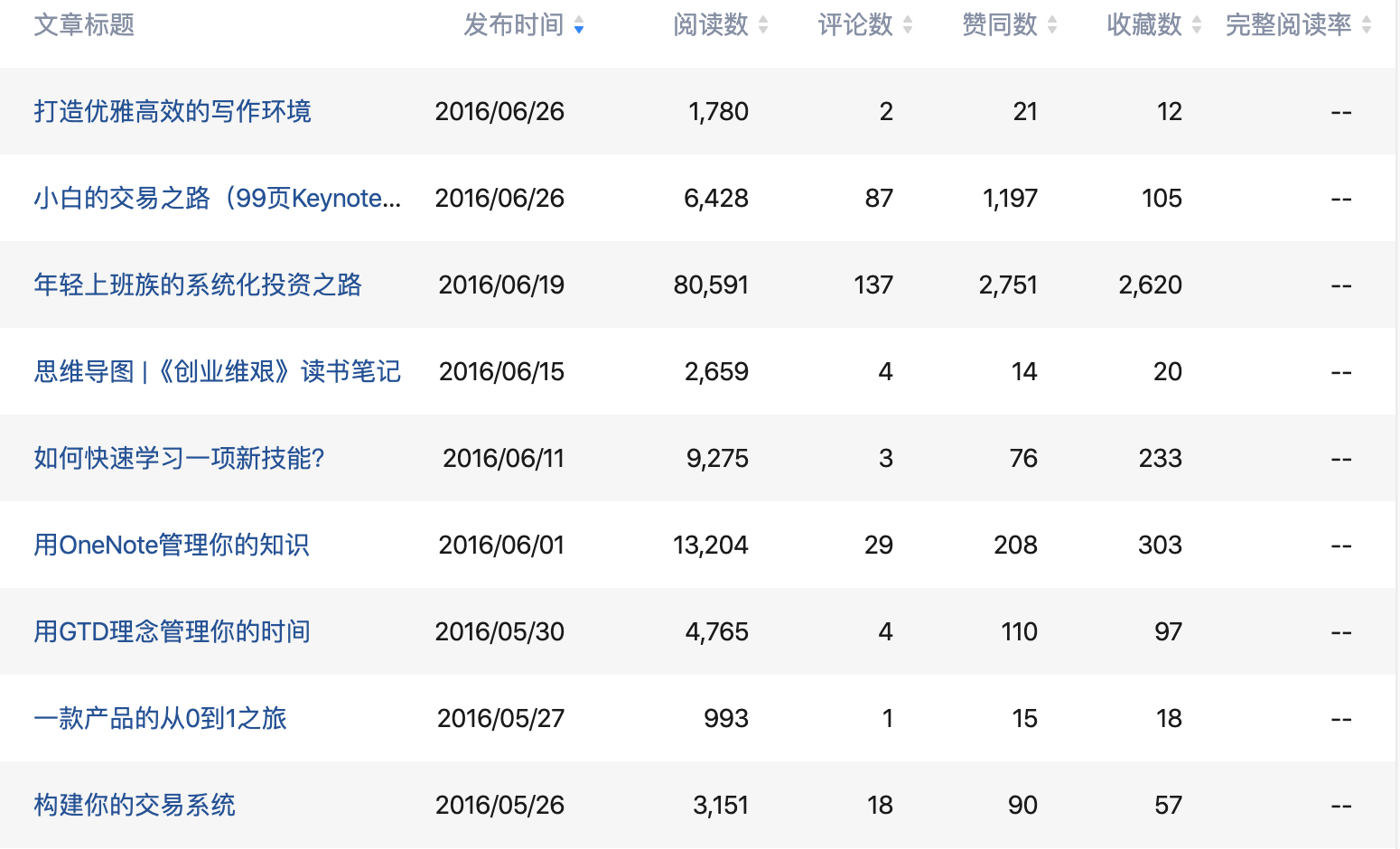Open the article 如何快速学习一项新技能?
The height and width of the screenshot is (849, 1400).
pyautogui.click(x=179, y=459)
